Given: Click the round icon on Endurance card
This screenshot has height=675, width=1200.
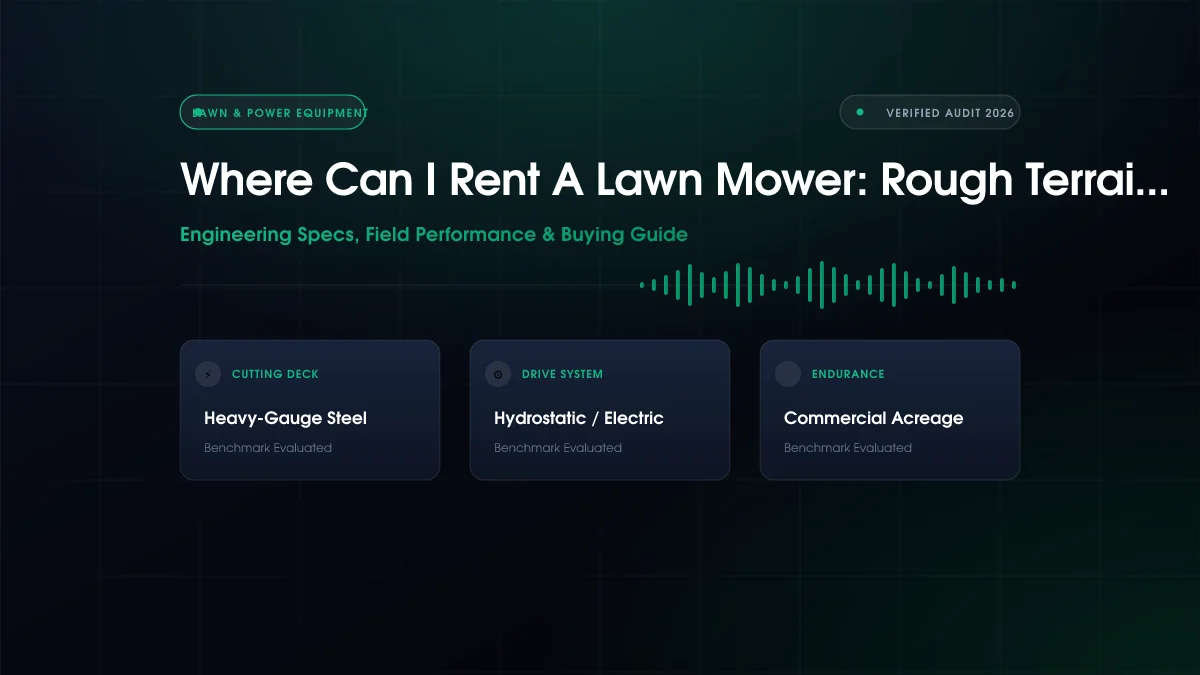Looking at the screenshot, I should point(788,375).
